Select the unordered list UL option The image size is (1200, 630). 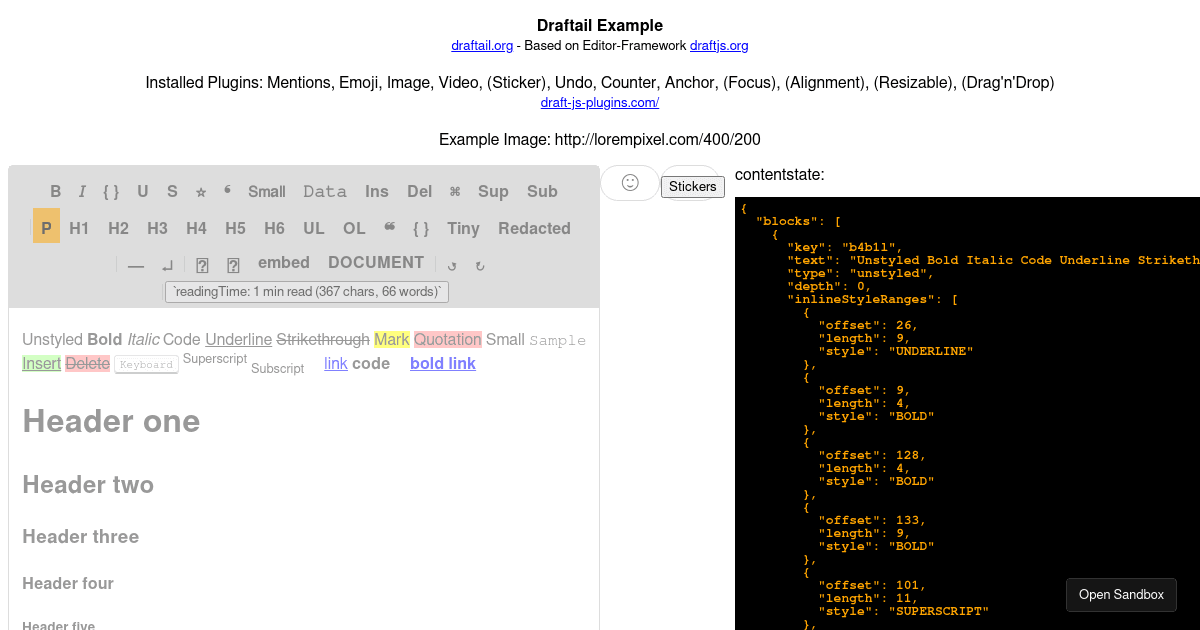(x=313, y=228)
